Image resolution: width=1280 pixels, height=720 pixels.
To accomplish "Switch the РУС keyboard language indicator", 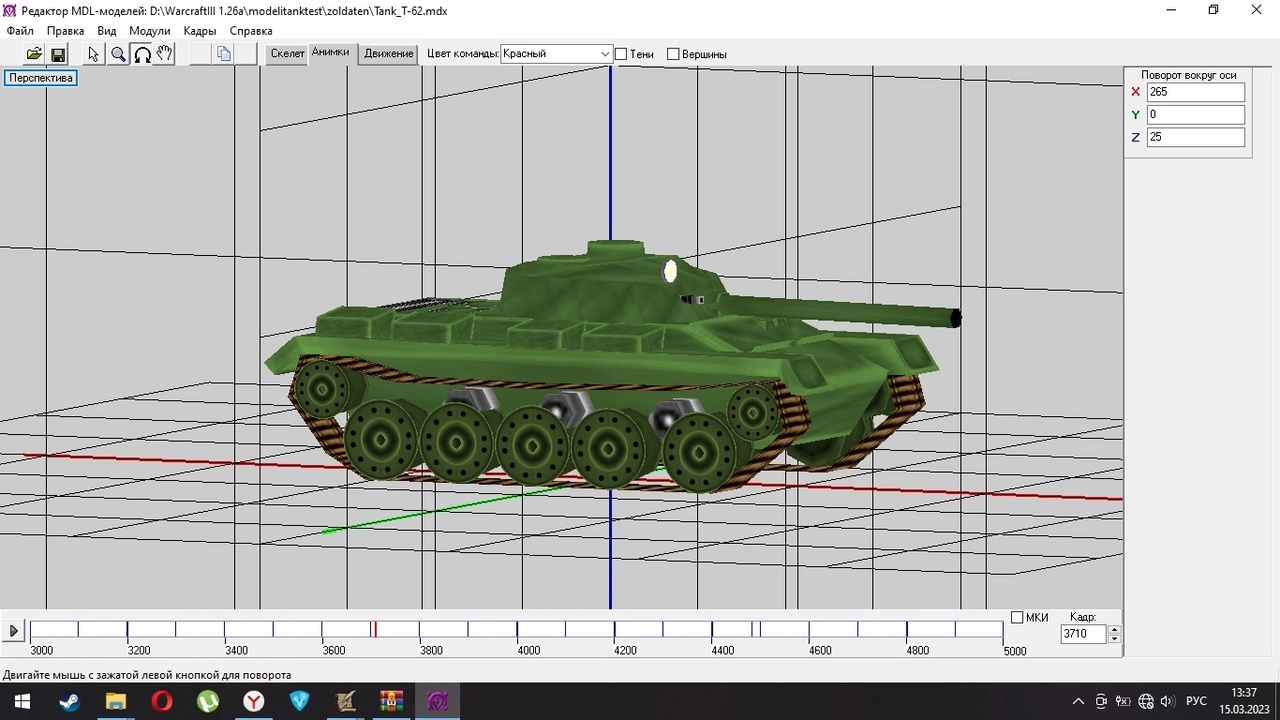I will click(1196, 701).
